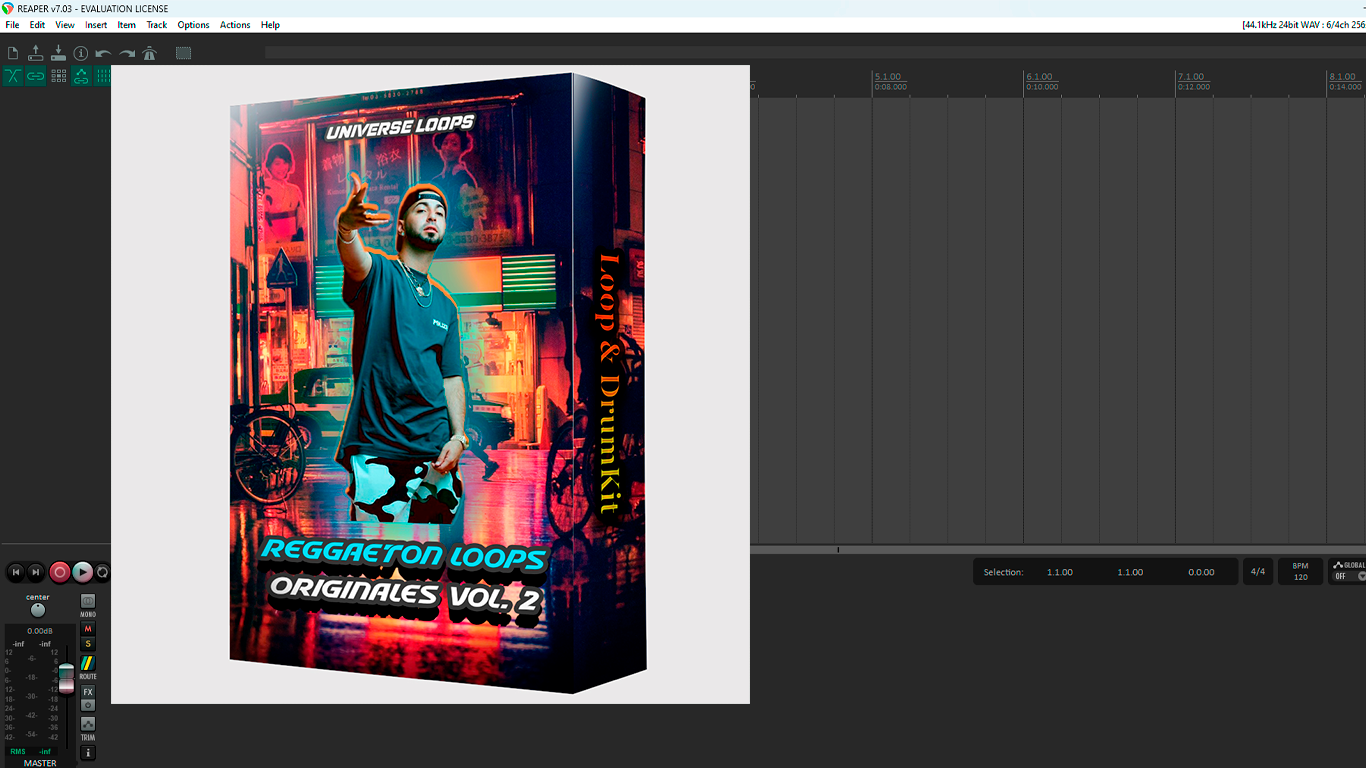Viewport: 1366px width, 768px height.
Task: Open the Insert menu
Action: click(96, 25)
